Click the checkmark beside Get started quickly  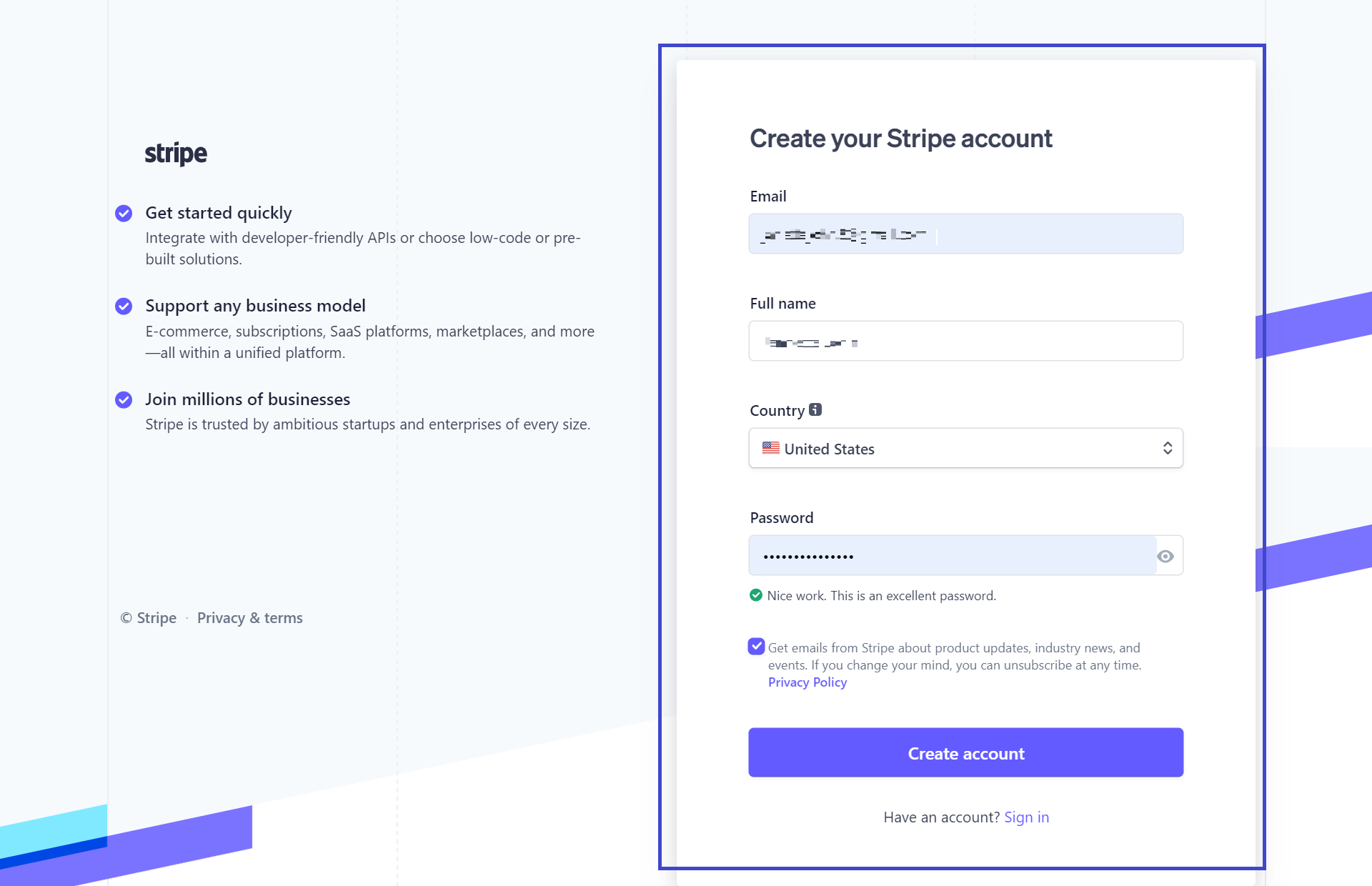(124, 212)
